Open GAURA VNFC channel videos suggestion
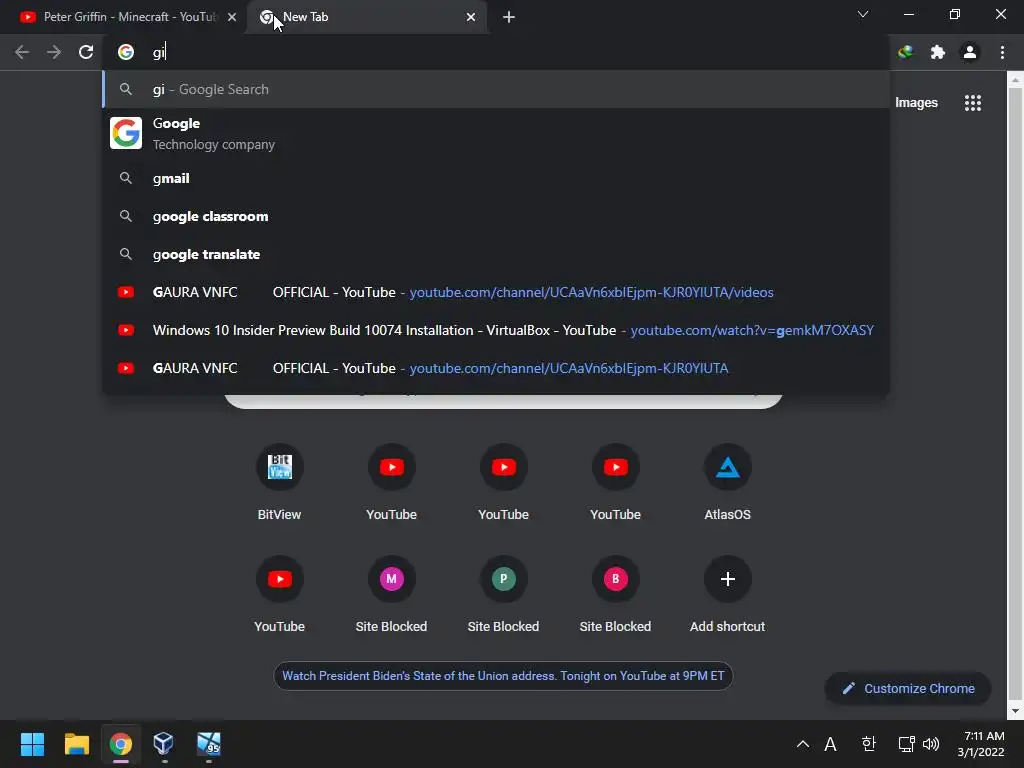The height and width of the screenshot is (768, 1024). [x=496, y=292]
